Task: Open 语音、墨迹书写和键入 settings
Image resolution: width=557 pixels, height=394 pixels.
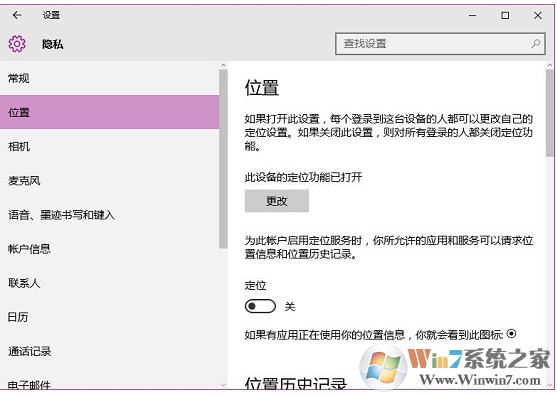Action: coord(109,214)
